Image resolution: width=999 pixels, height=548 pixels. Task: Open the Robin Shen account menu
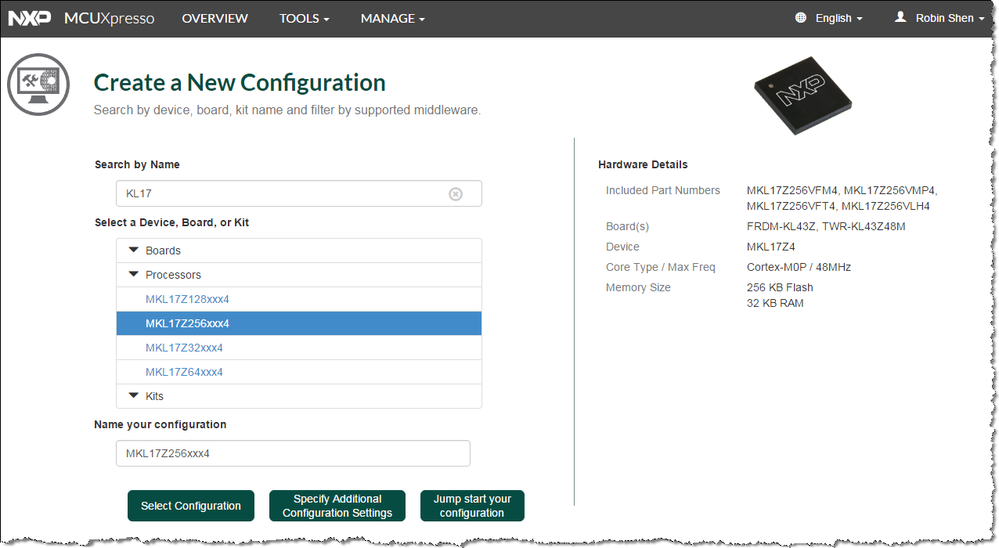(949, 18)
